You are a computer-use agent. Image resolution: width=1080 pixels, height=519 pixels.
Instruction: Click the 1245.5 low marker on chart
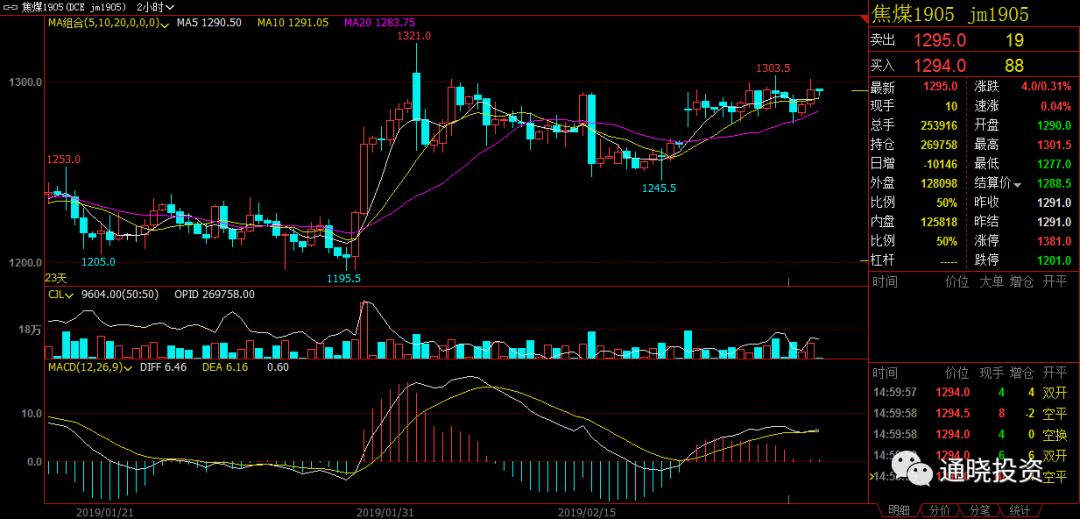point(659,187)
